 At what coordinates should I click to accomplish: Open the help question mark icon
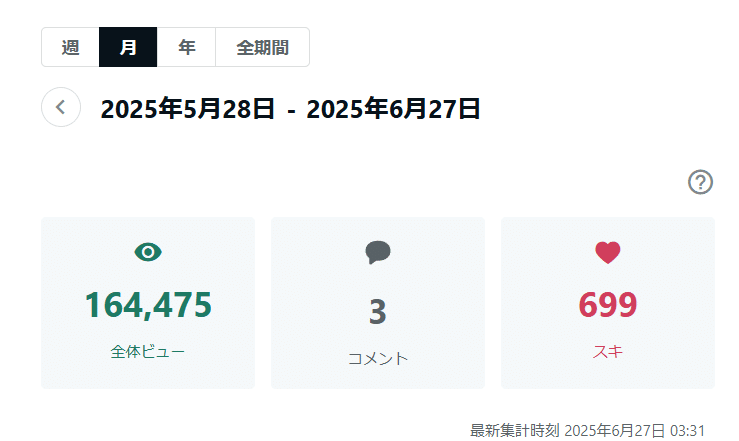(x=700, y=182)
